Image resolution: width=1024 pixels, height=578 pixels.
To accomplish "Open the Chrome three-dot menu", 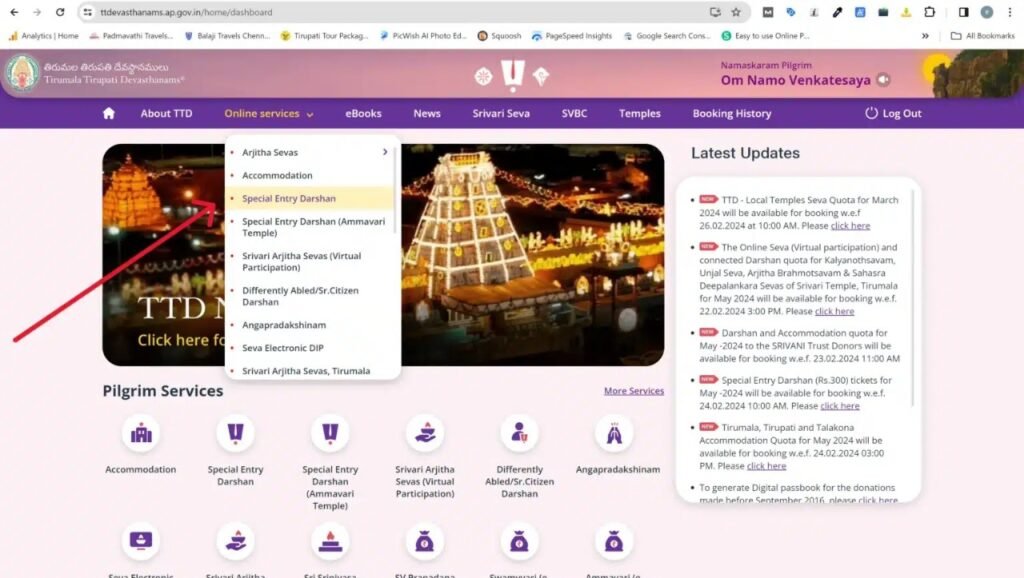I will pos(1010,12).
